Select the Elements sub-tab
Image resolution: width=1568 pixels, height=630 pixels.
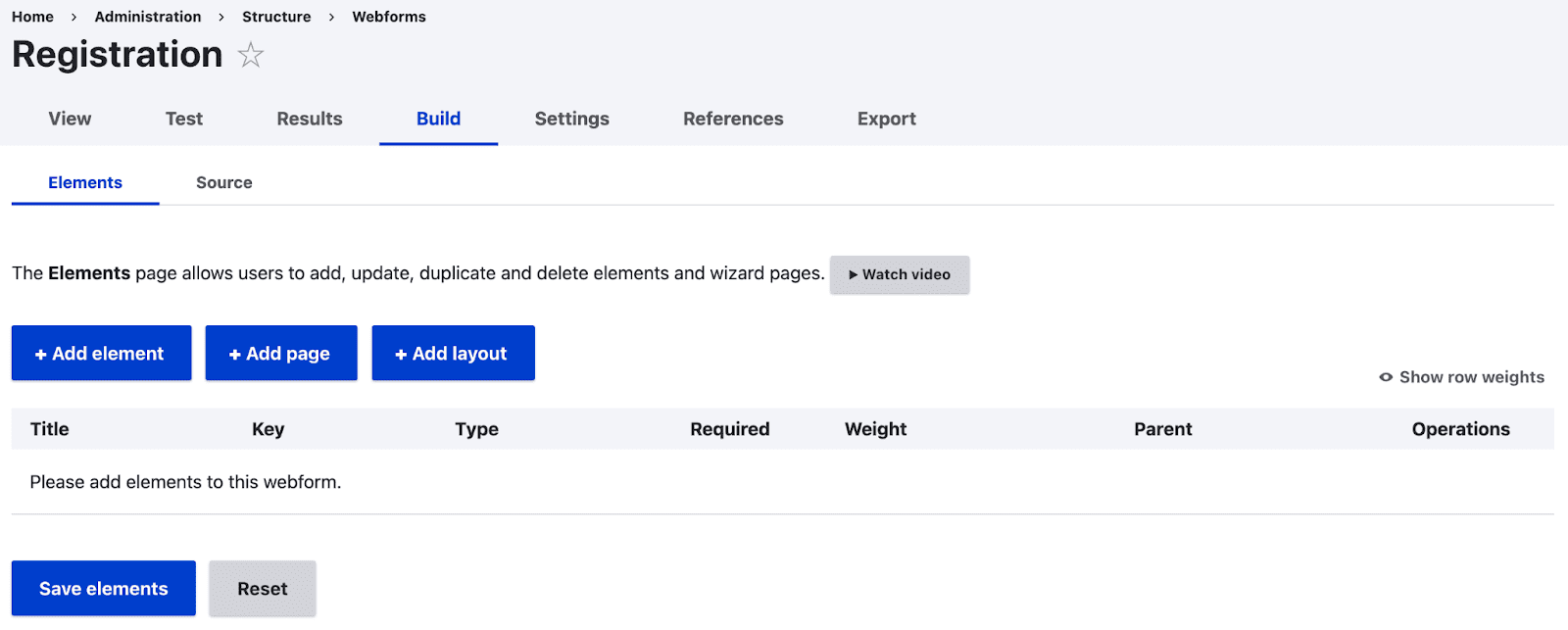(85, 182)
